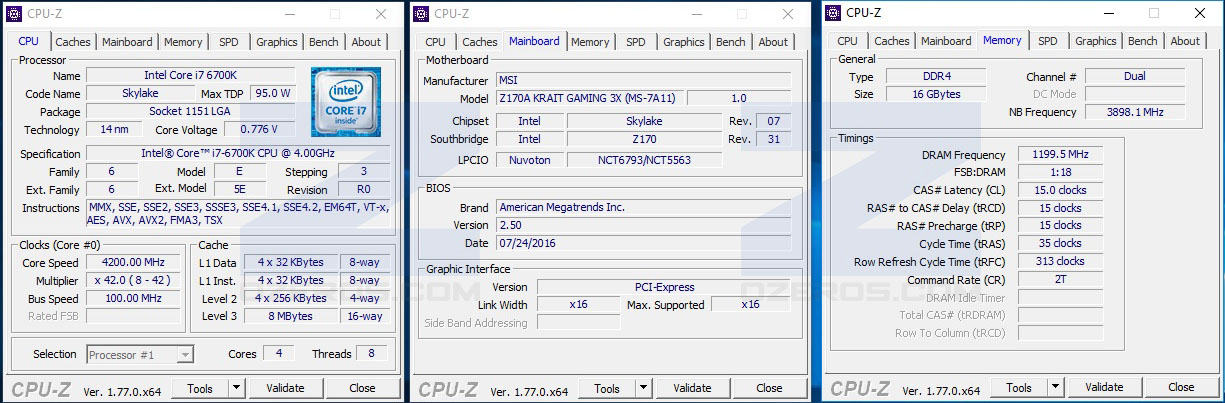The height and width of the screenshot is (403, 1225).
Task: Open Tools dropdown arrow in left window
Action: coord(236,388)
